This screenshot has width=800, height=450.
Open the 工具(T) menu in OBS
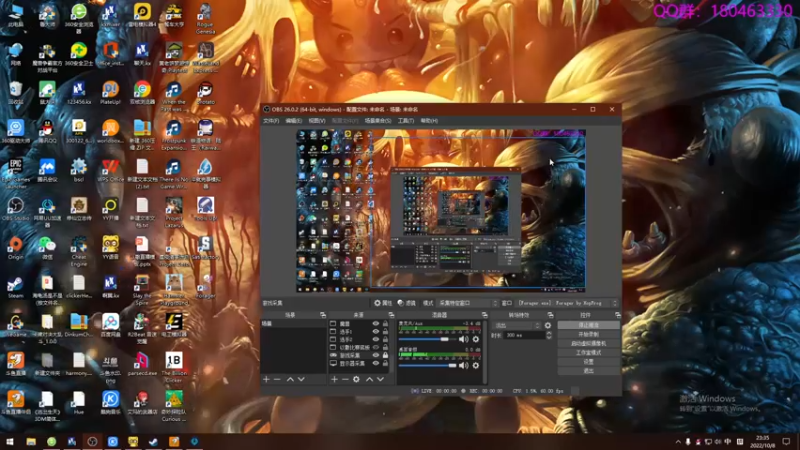[406, 121]
